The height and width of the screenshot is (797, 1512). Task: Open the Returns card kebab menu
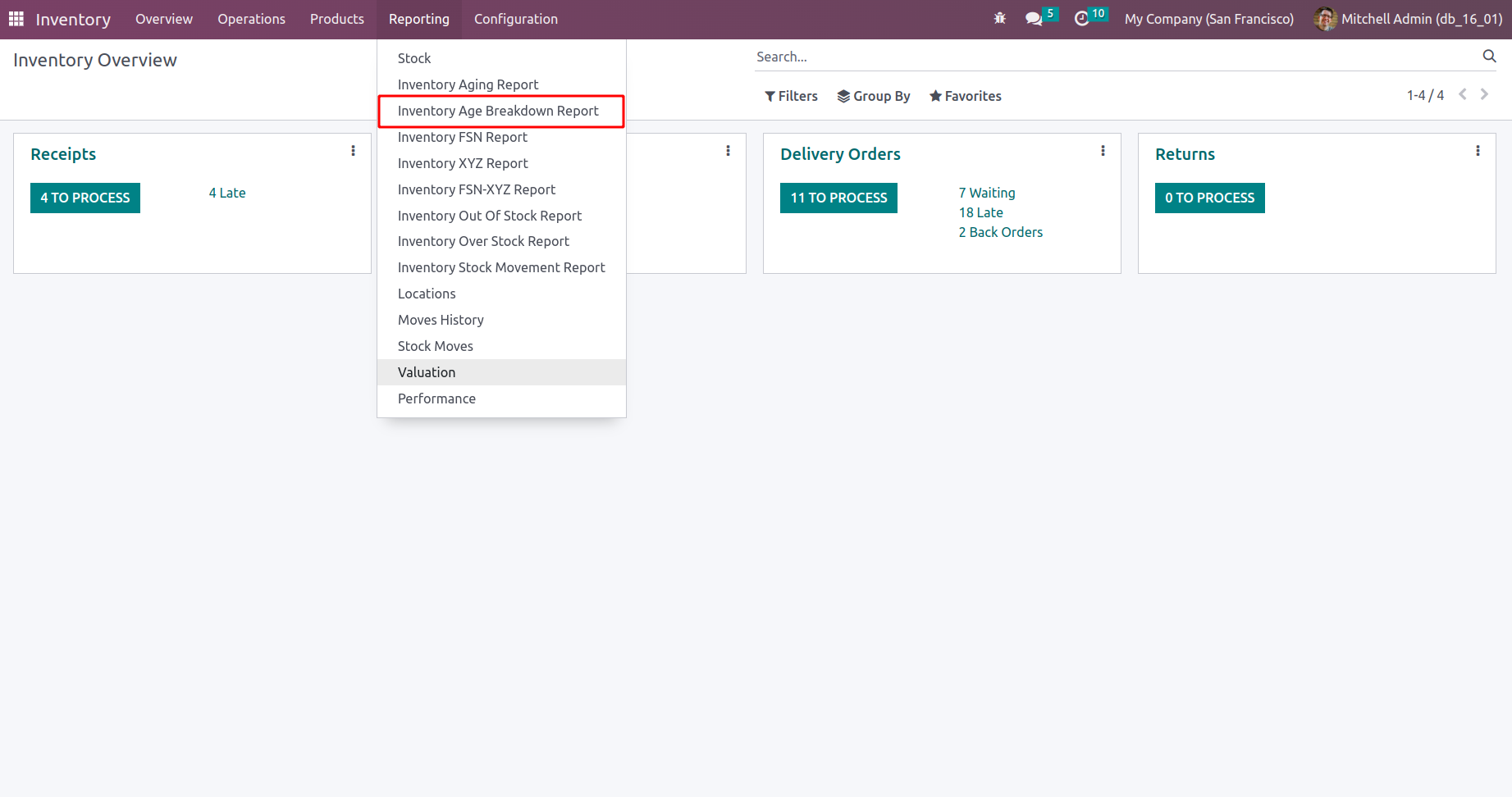(1478, 151)
